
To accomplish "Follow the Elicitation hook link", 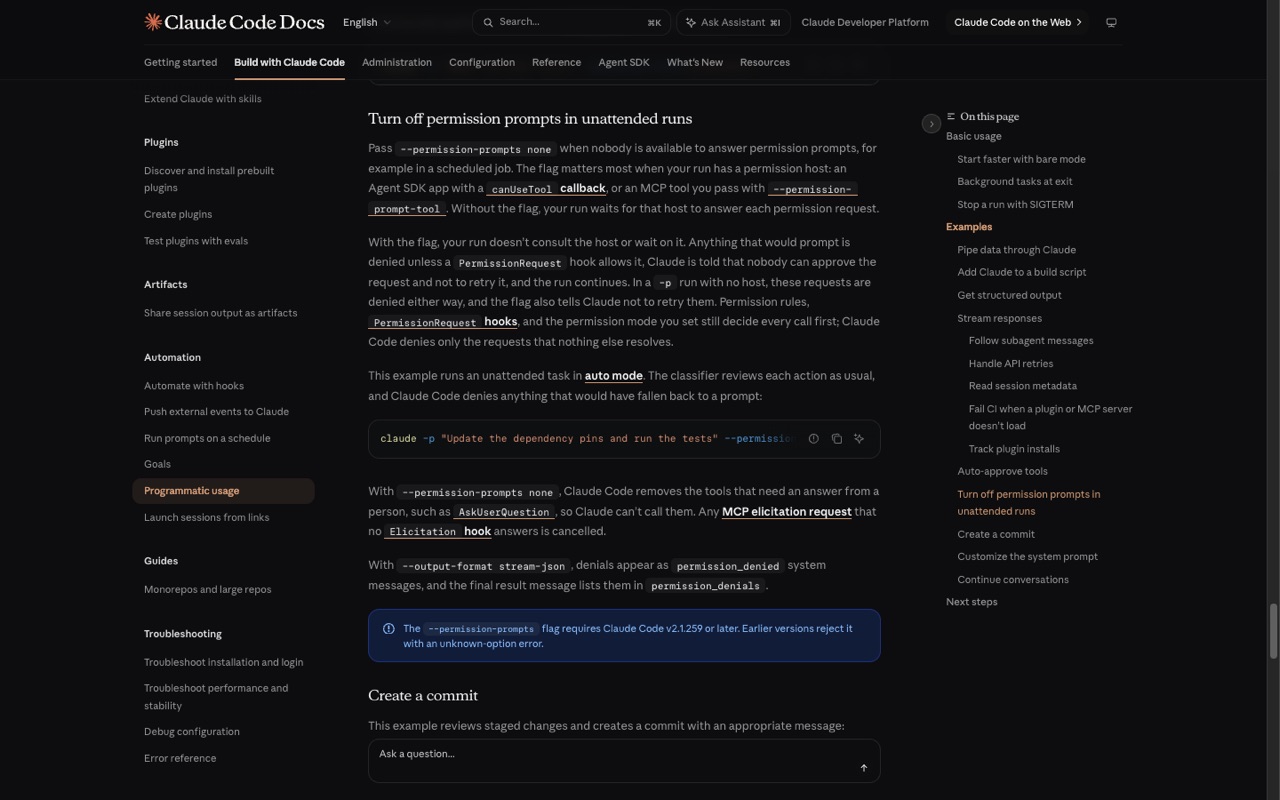I will (x=438, y=531).
